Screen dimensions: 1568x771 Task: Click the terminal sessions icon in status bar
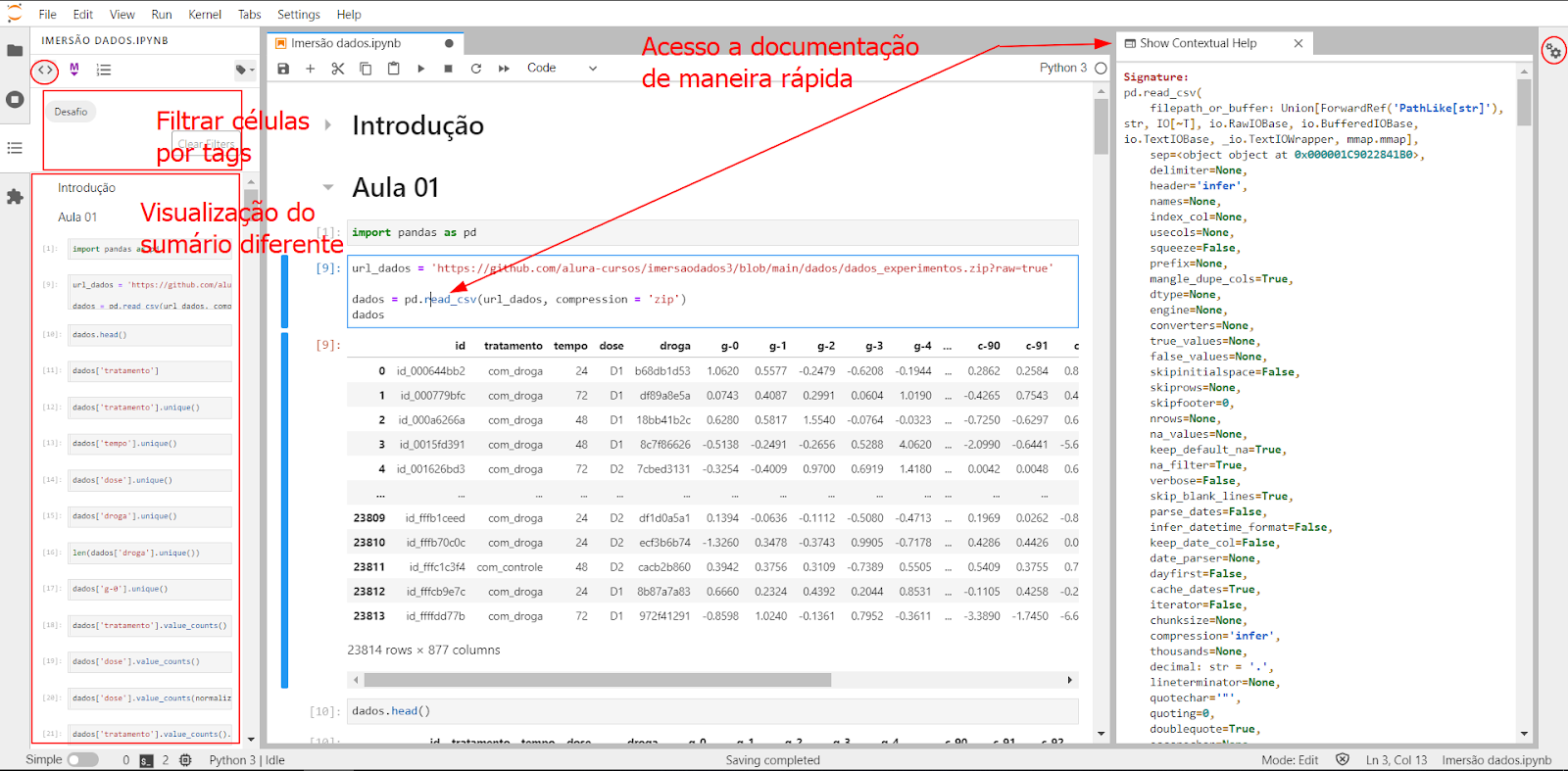pos(146,760)
